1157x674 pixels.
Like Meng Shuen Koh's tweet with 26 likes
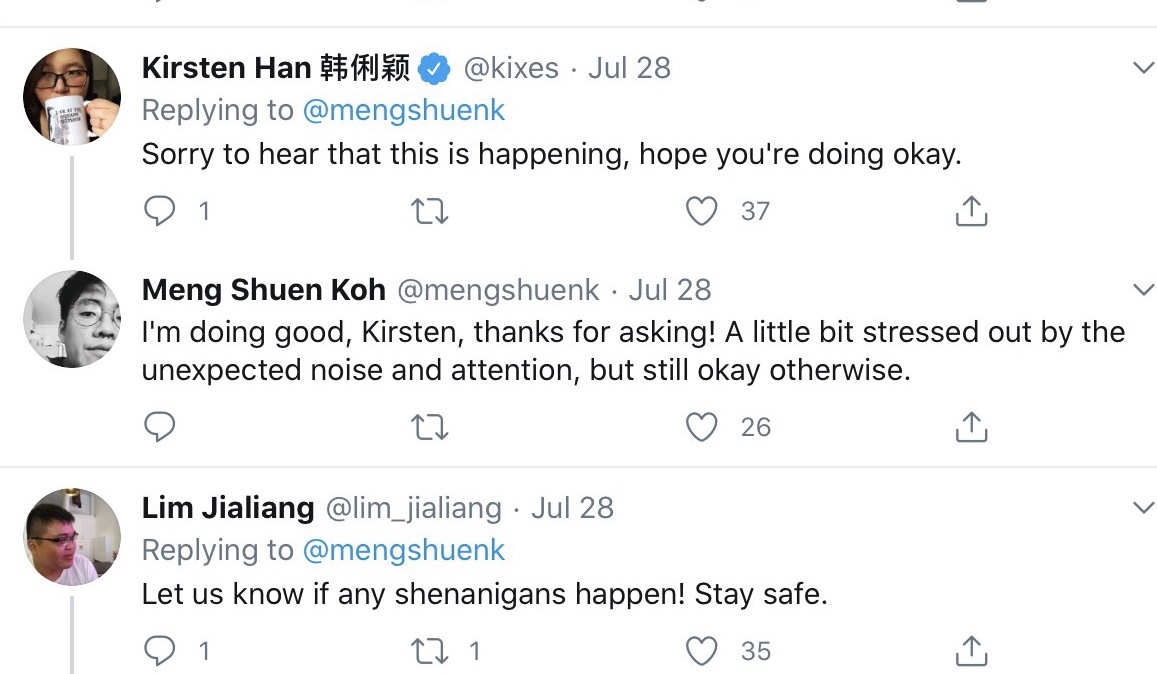tap(701, 427)
